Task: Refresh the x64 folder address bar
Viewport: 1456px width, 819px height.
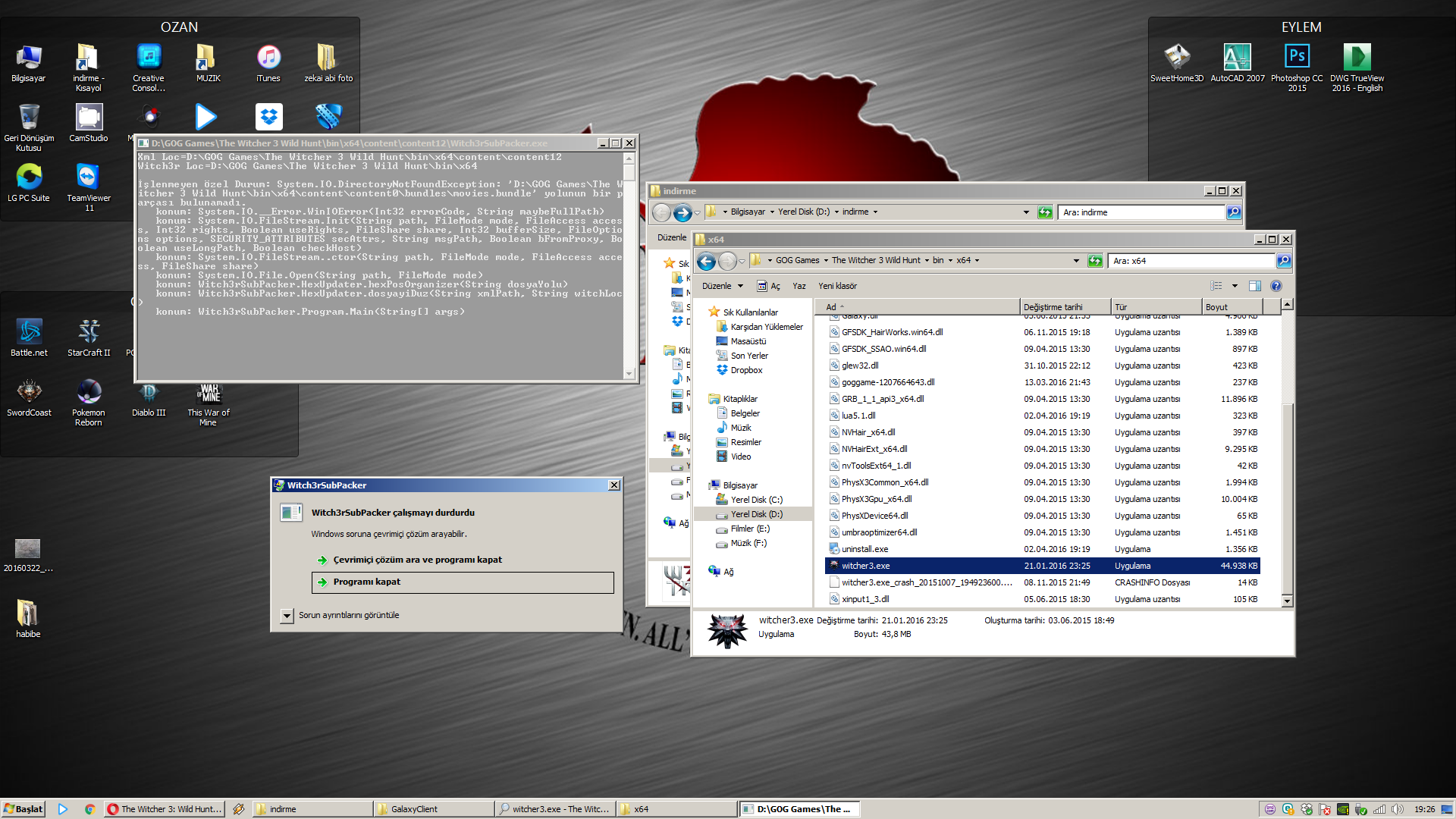Action: click(x=1094, y=261)
